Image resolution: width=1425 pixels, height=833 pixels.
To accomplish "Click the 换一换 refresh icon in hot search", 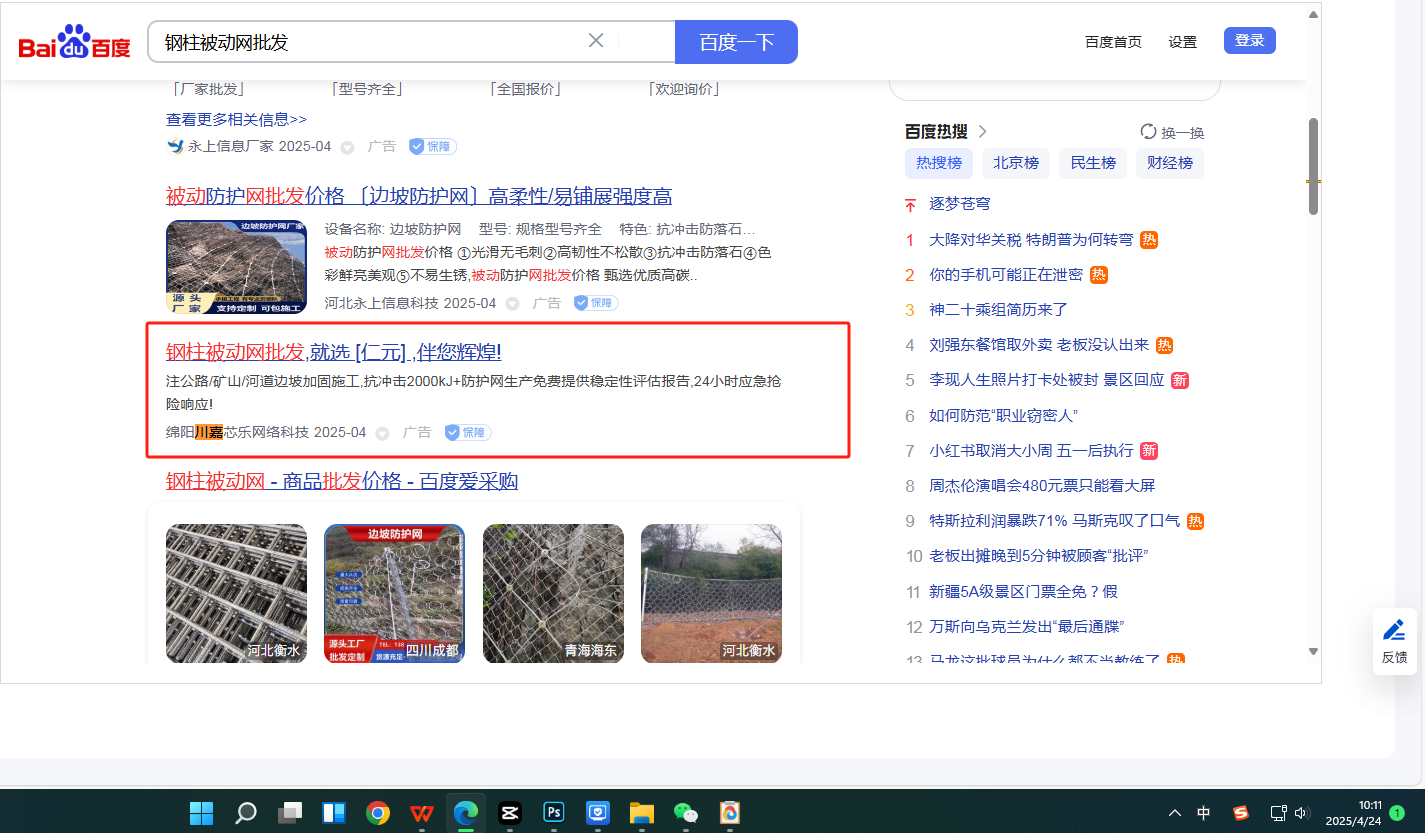I will coord(1148,132).
